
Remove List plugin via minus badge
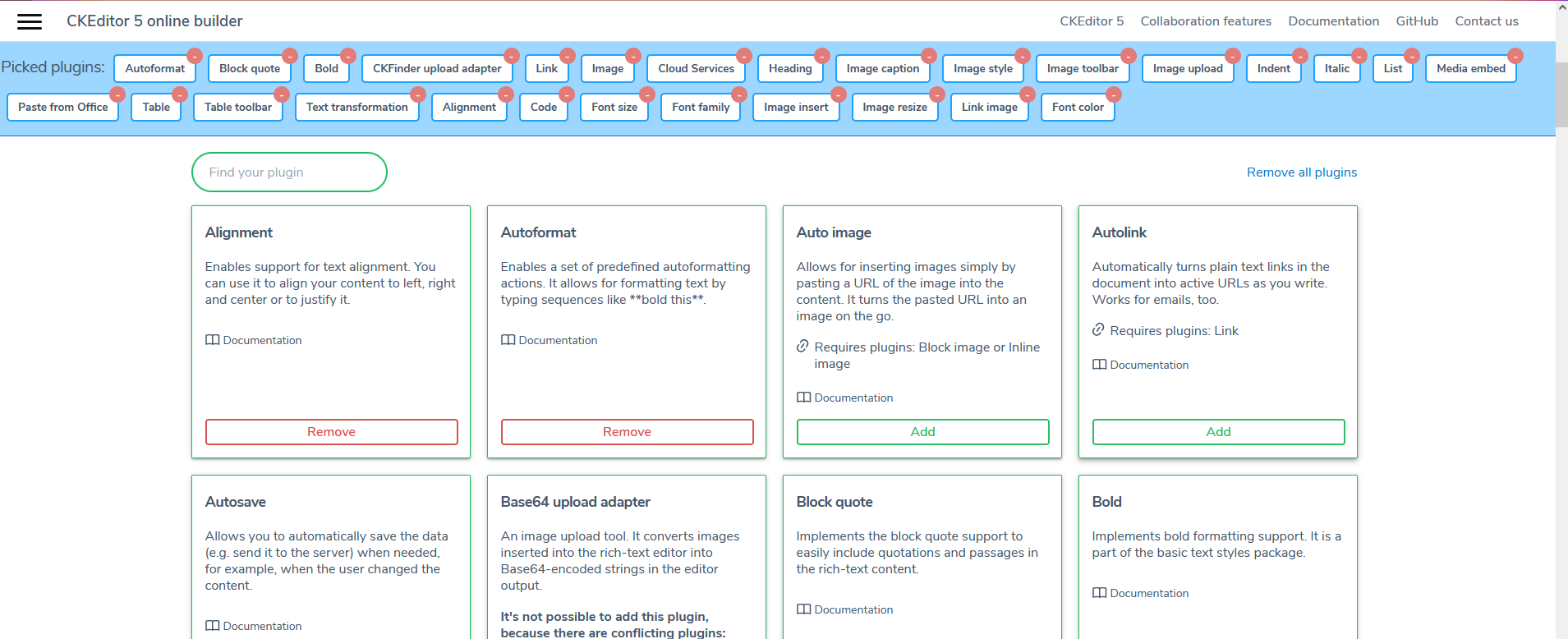pos(1412,56)
